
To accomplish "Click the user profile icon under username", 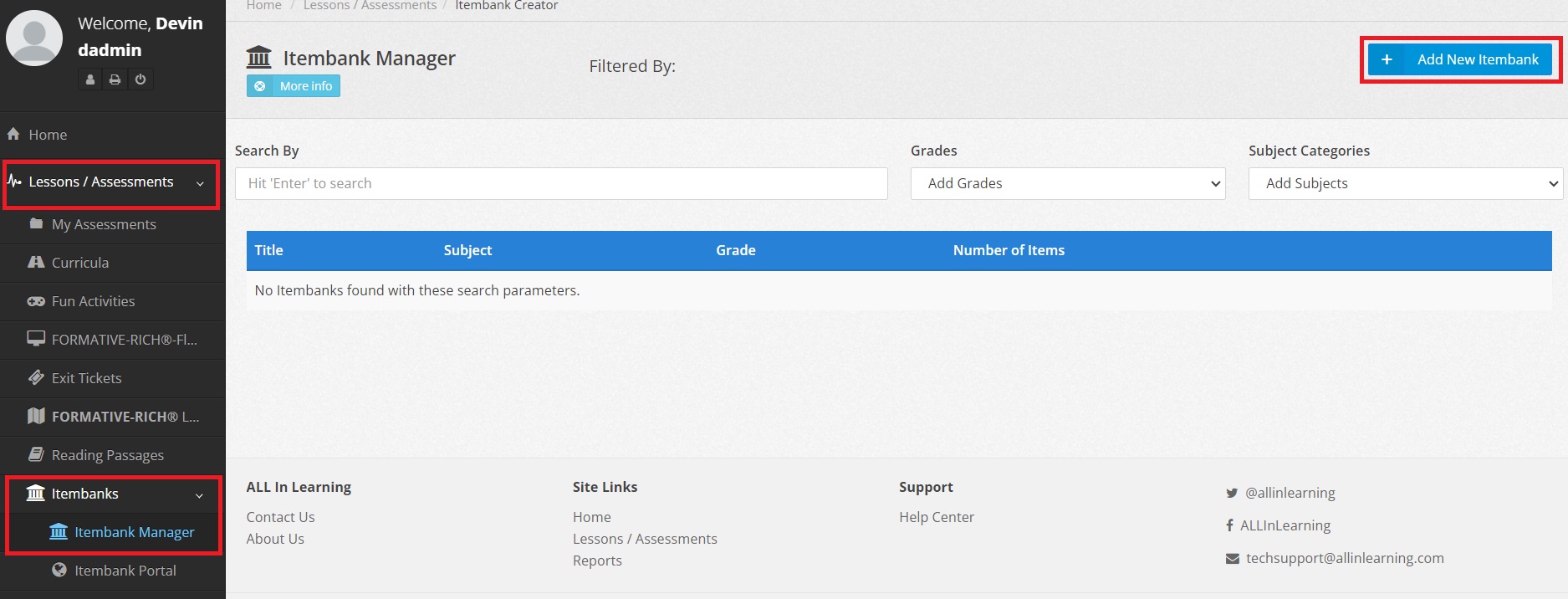I will click(90, 79).
